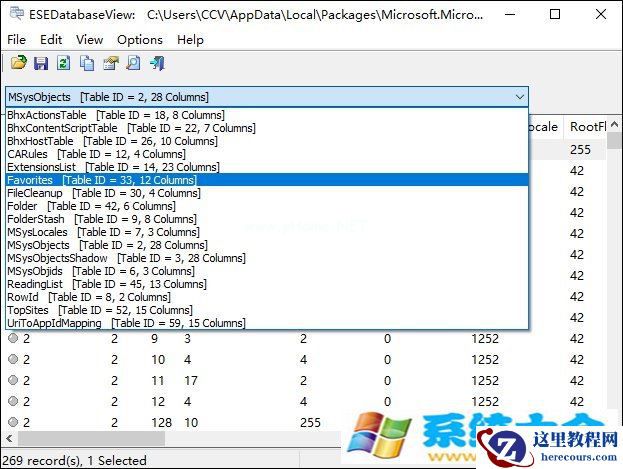The height and width of the screenshot is (469, 623).
Task: Click the Exit toolbar icon
Action: click(x=157, y=63)
